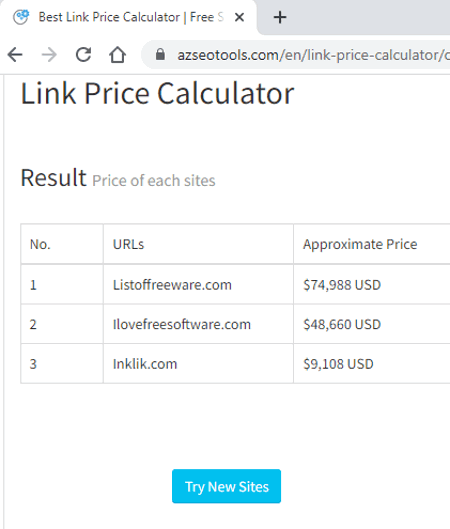
Task: Click the tab favicon icon
Action: click(21, 17)
